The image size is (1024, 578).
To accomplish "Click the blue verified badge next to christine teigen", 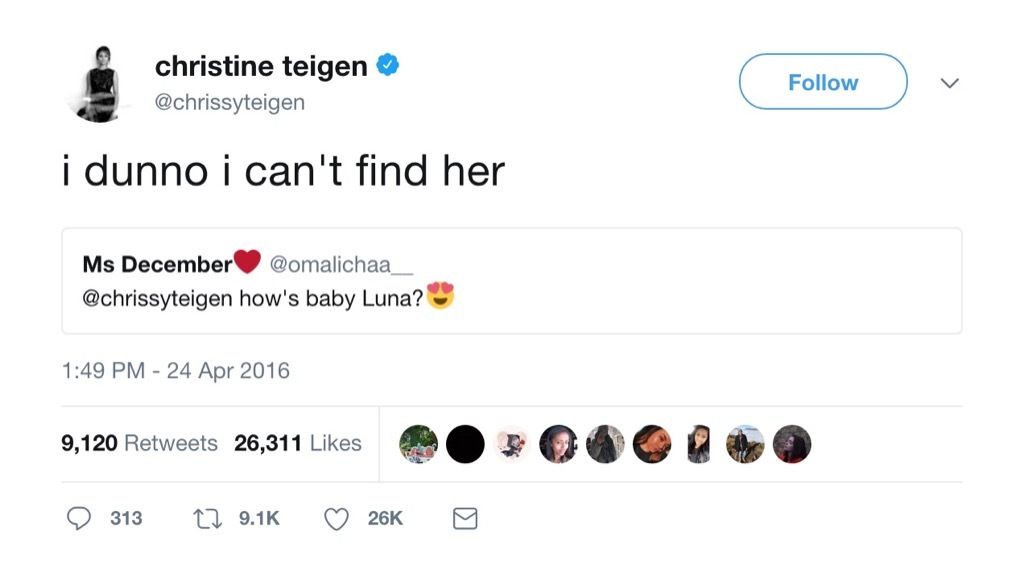I will pos(389,64).
